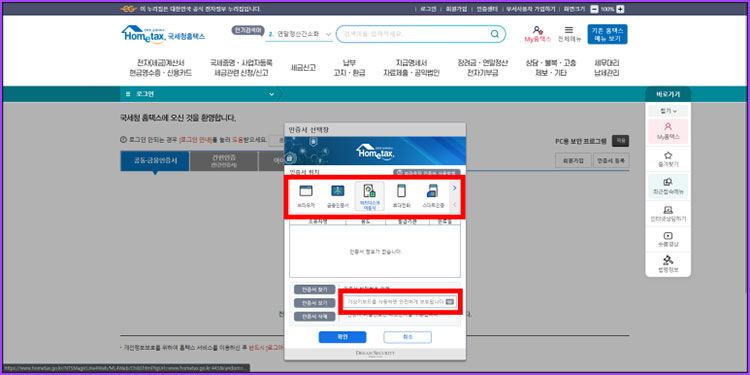Open virtual keyboard icon in password field
The height and width of the screenshot is (375, 750).
(x=449, y=302)
